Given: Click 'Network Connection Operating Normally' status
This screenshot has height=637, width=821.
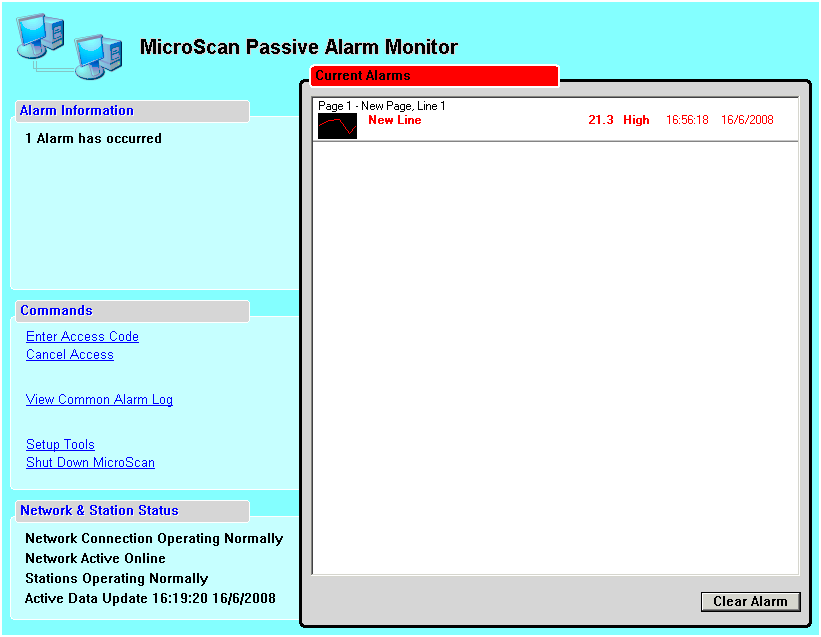Looking at the screenshot, I should click(x=154, y=539).
